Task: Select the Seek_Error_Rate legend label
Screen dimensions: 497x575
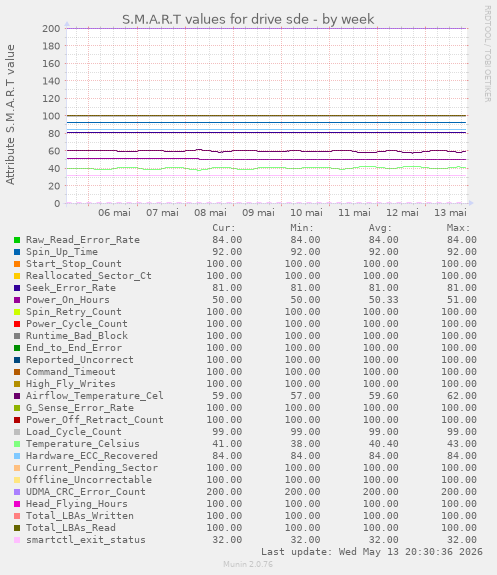Action: pyautogui.click(x=71, y=288)
